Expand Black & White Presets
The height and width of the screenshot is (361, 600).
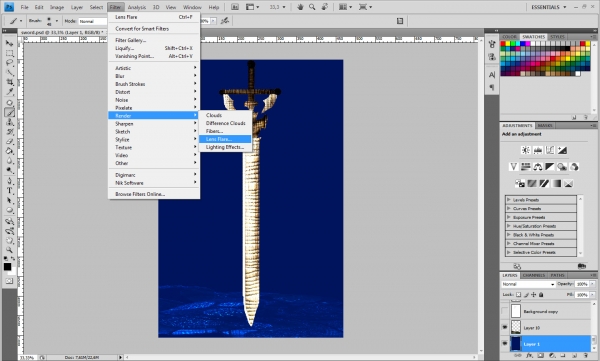[x=509, y=235]
